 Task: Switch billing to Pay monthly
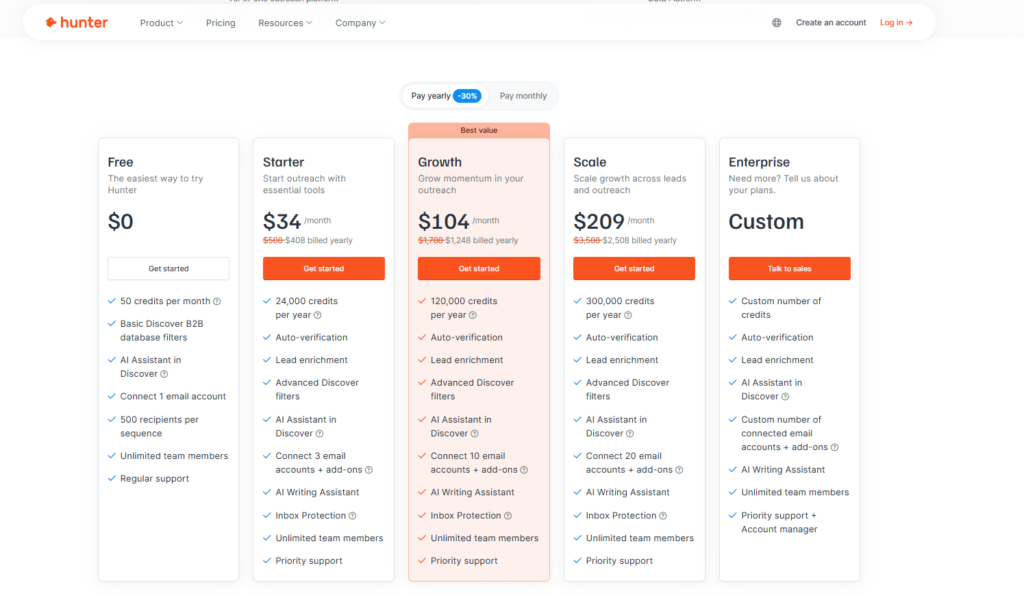[523, 96]
